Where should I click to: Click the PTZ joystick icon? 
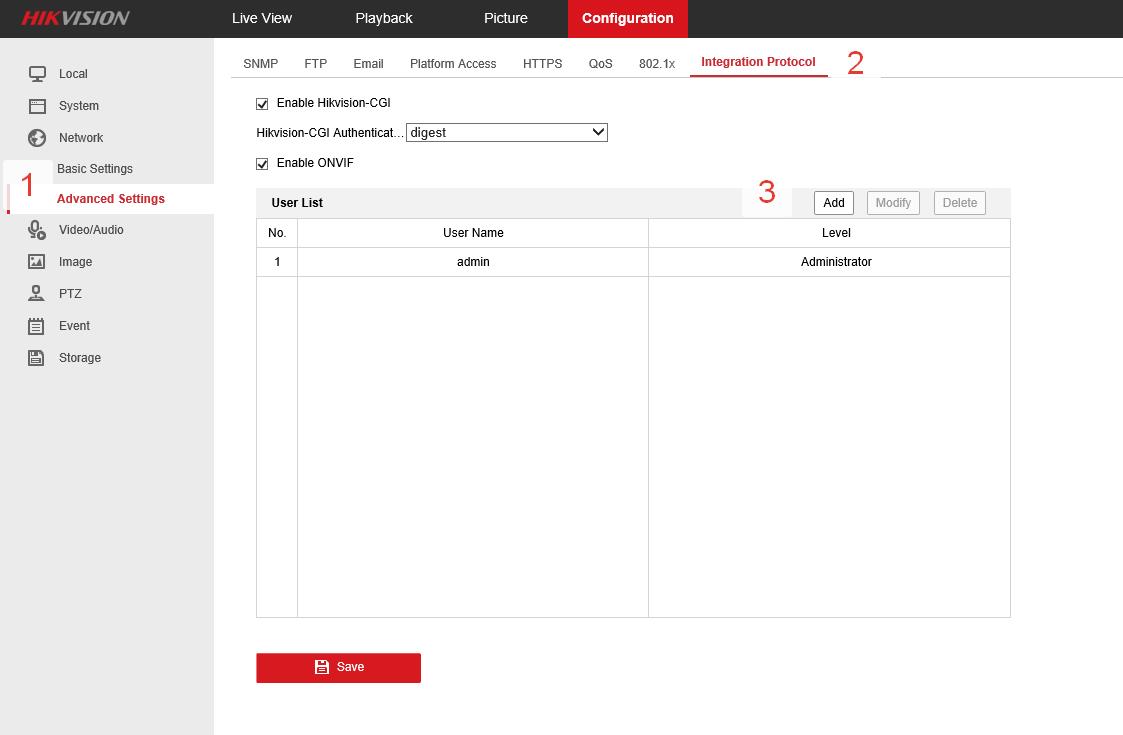[37, 294]
